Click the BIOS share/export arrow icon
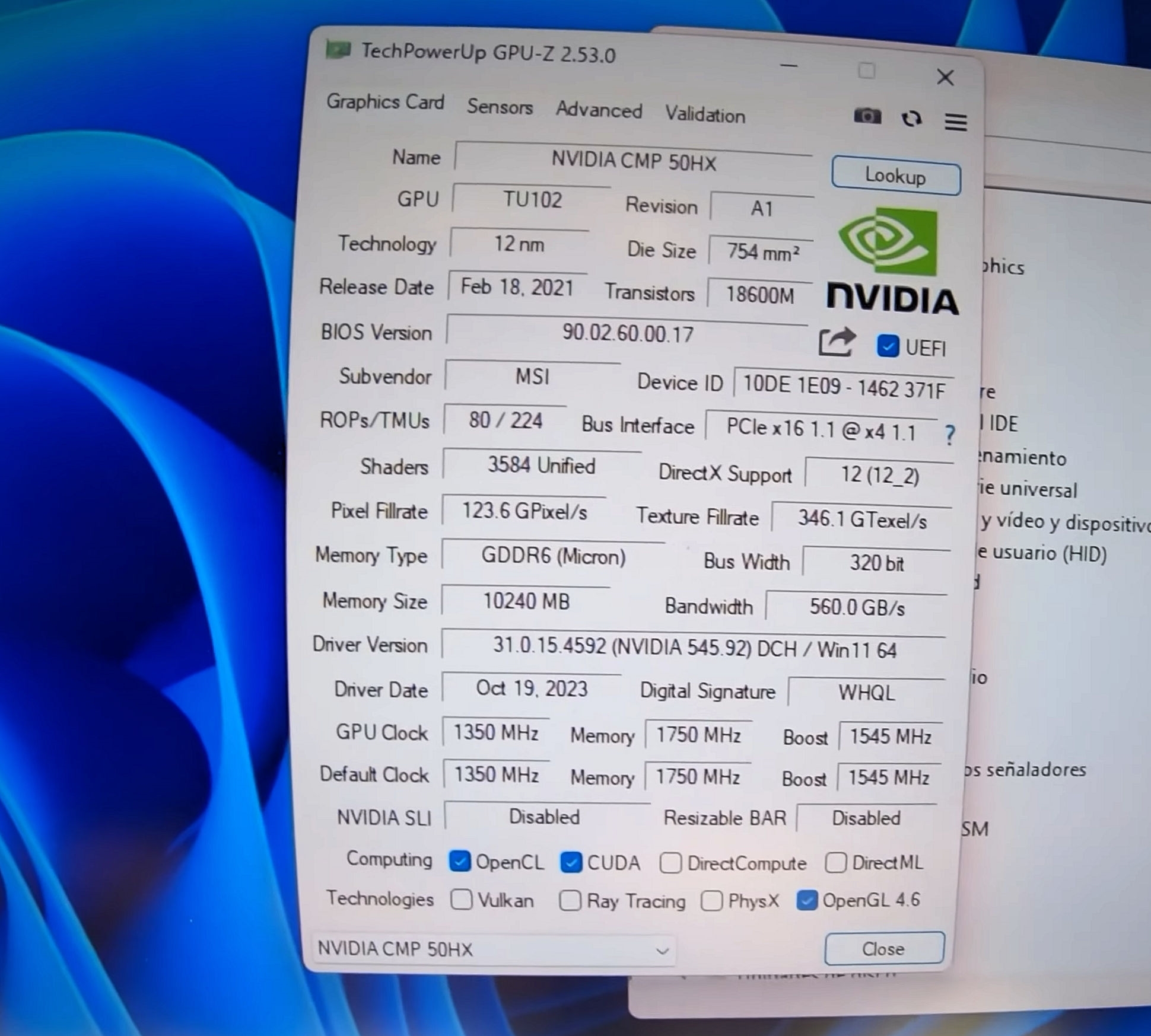This screenshot has width=1151, height=1036. [x=836, y=342]
